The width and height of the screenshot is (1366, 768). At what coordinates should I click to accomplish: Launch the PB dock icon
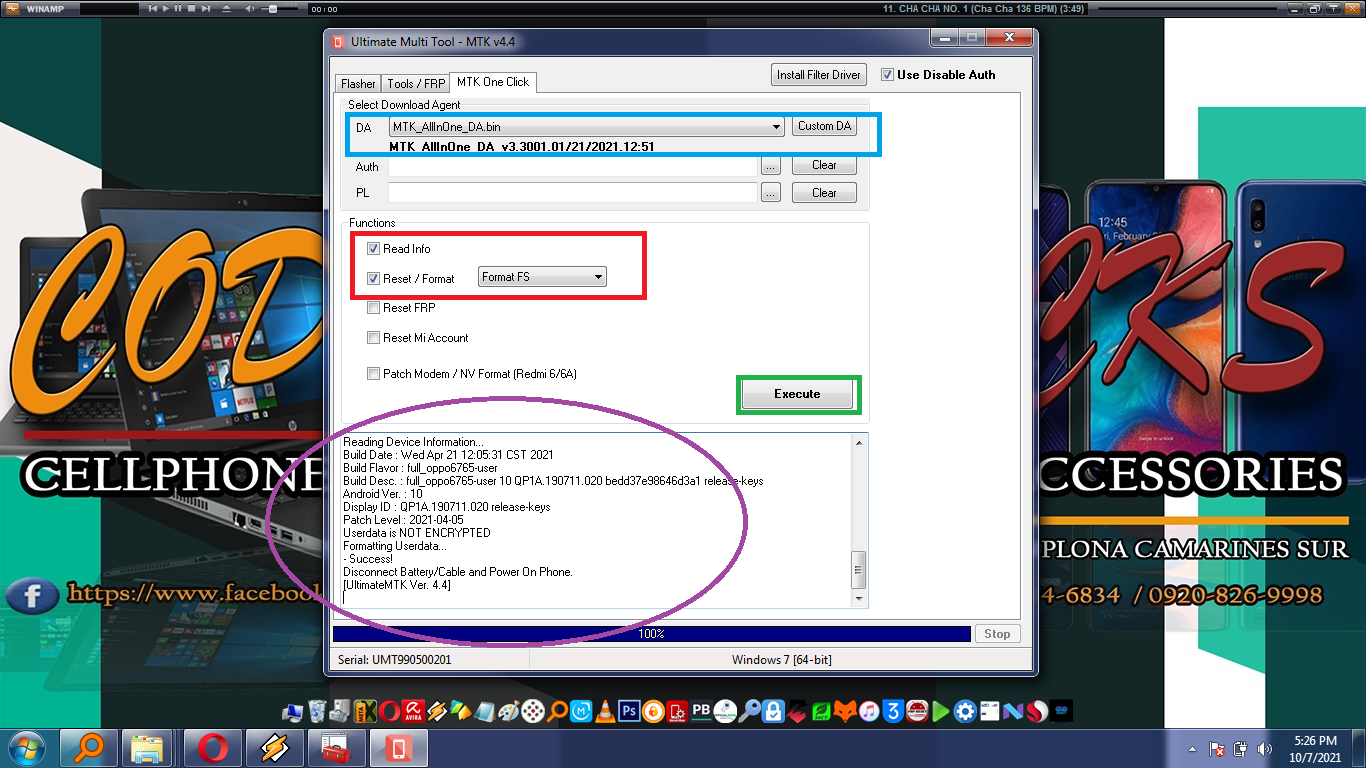click(701, 711)
